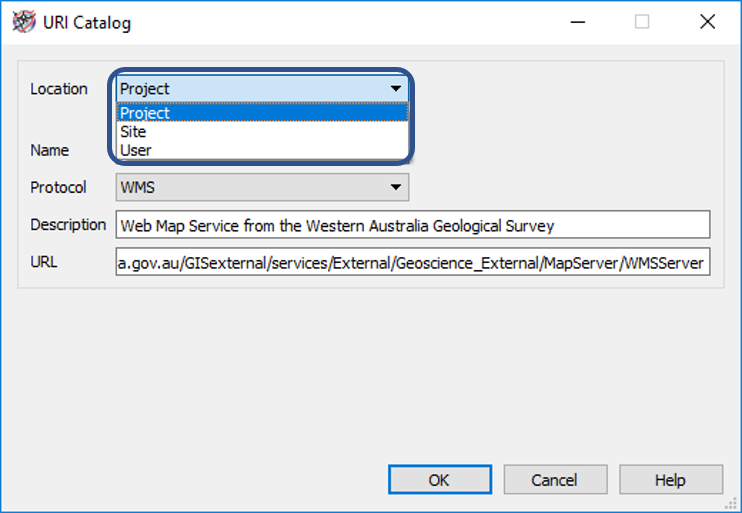Click the WMS Protocol combo box

click(x=250, y=187)
